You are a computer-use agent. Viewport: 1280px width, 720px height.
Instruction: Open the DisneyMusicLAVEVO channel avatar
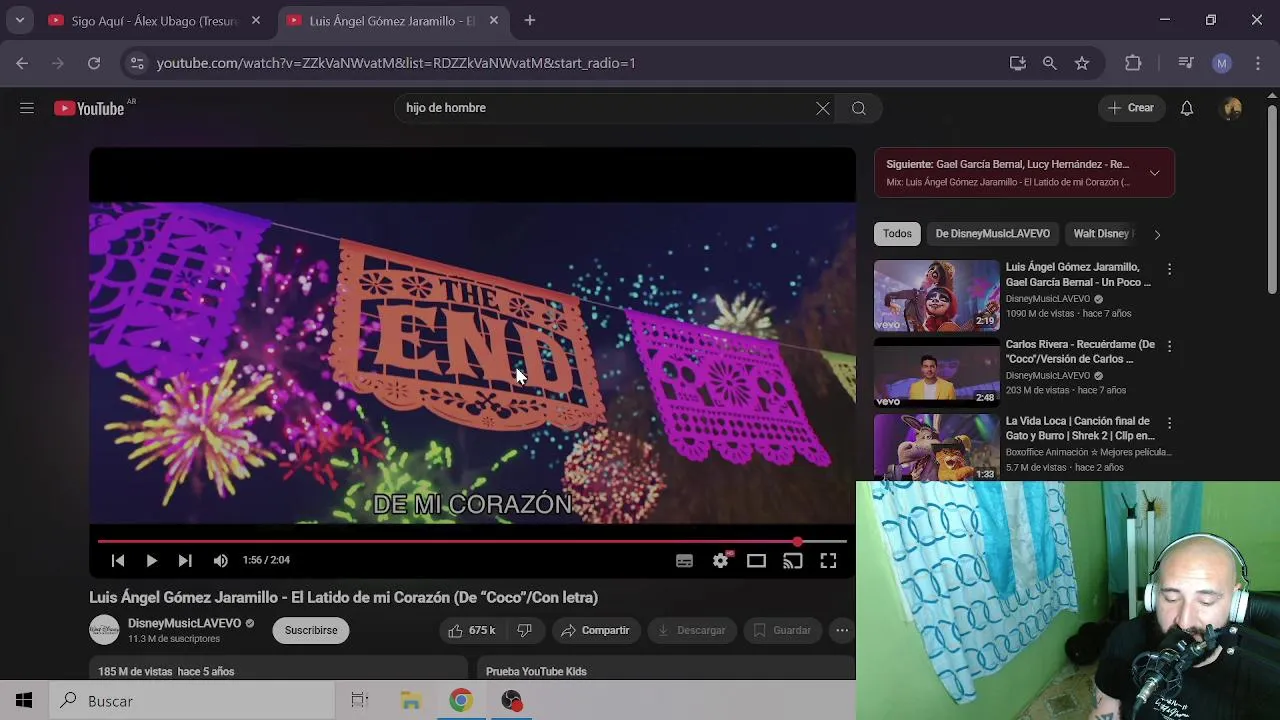[x=104, y=630]
